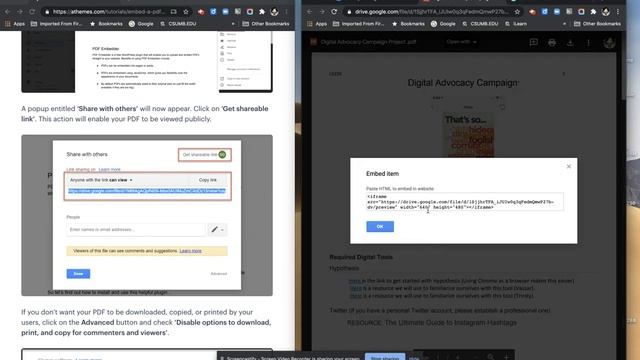
Task: Open the Imported From Fir... folder in the Drive window
Action: [359, 24]
